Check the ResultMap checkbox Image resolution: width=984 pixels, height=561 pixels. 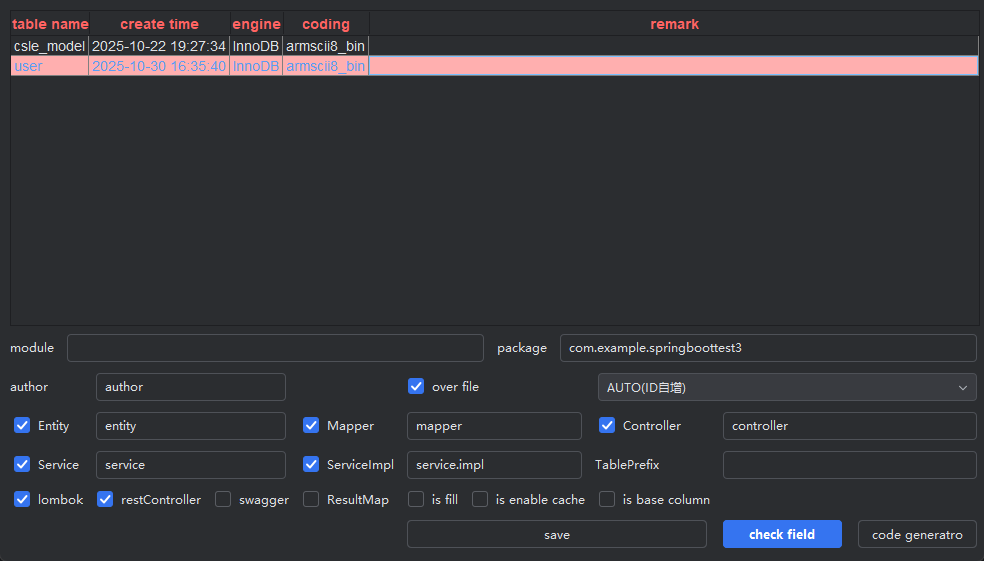tap(311, 499)
